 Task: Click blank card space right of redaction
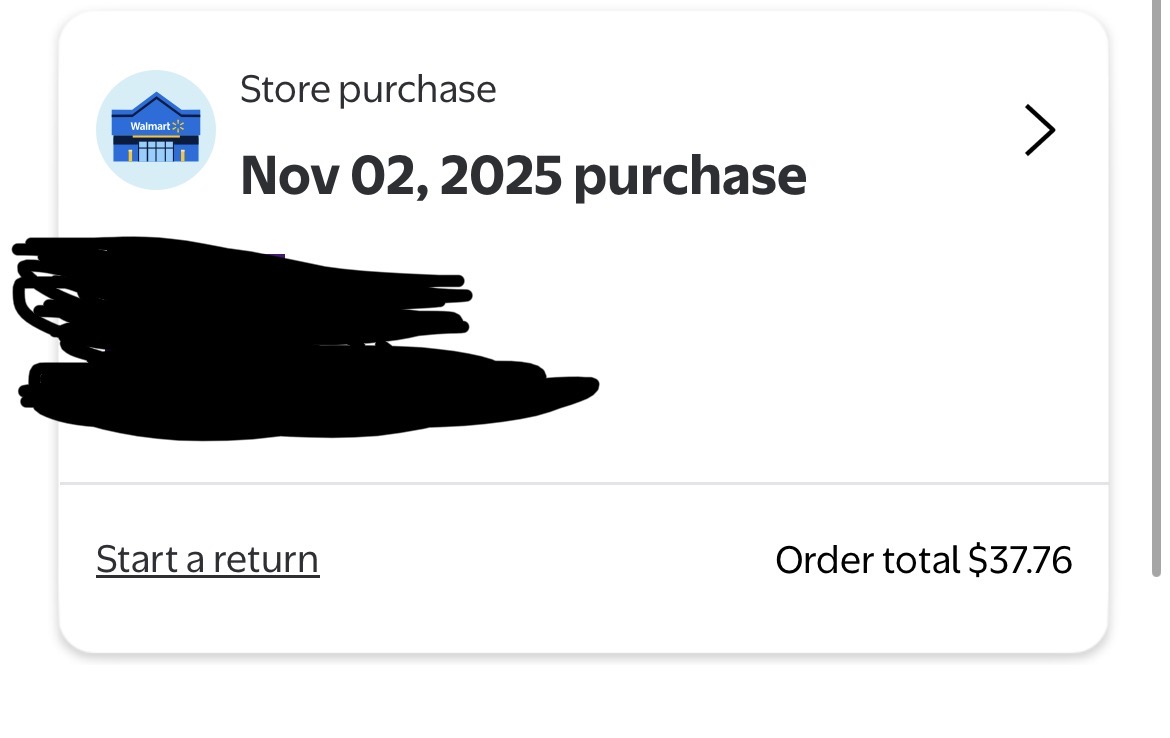[850, 350]
